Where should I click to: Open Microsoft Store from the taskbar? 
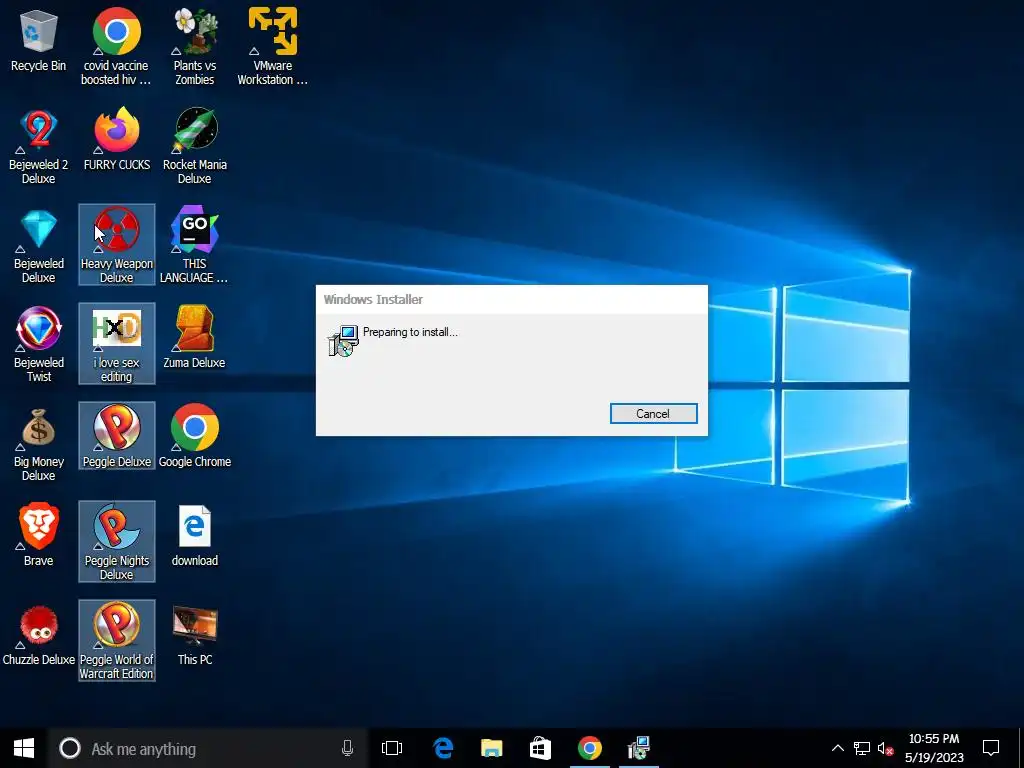(540, 748)
